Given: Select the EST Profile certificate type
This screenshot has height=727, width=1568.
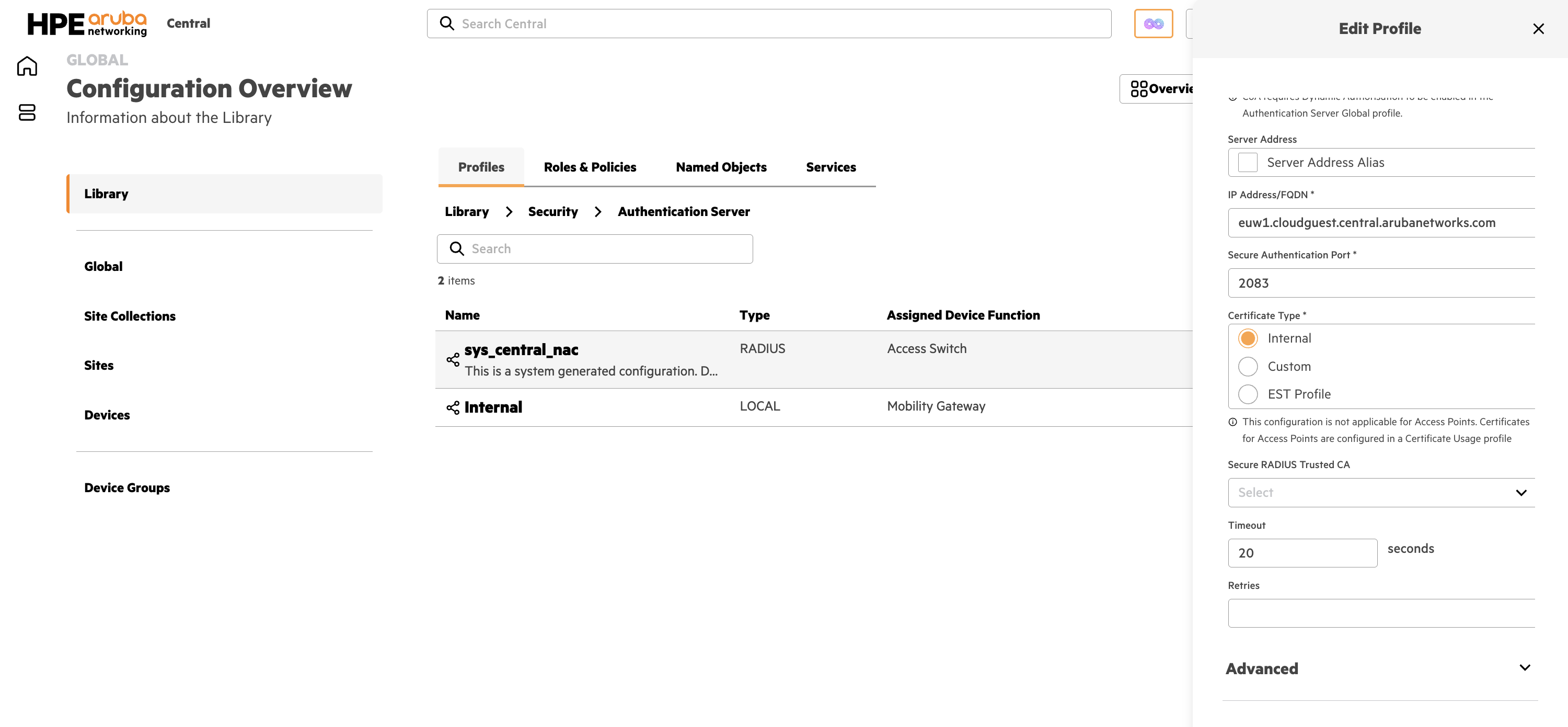Looking at the screenshot, I should [x=1247, y=394].
